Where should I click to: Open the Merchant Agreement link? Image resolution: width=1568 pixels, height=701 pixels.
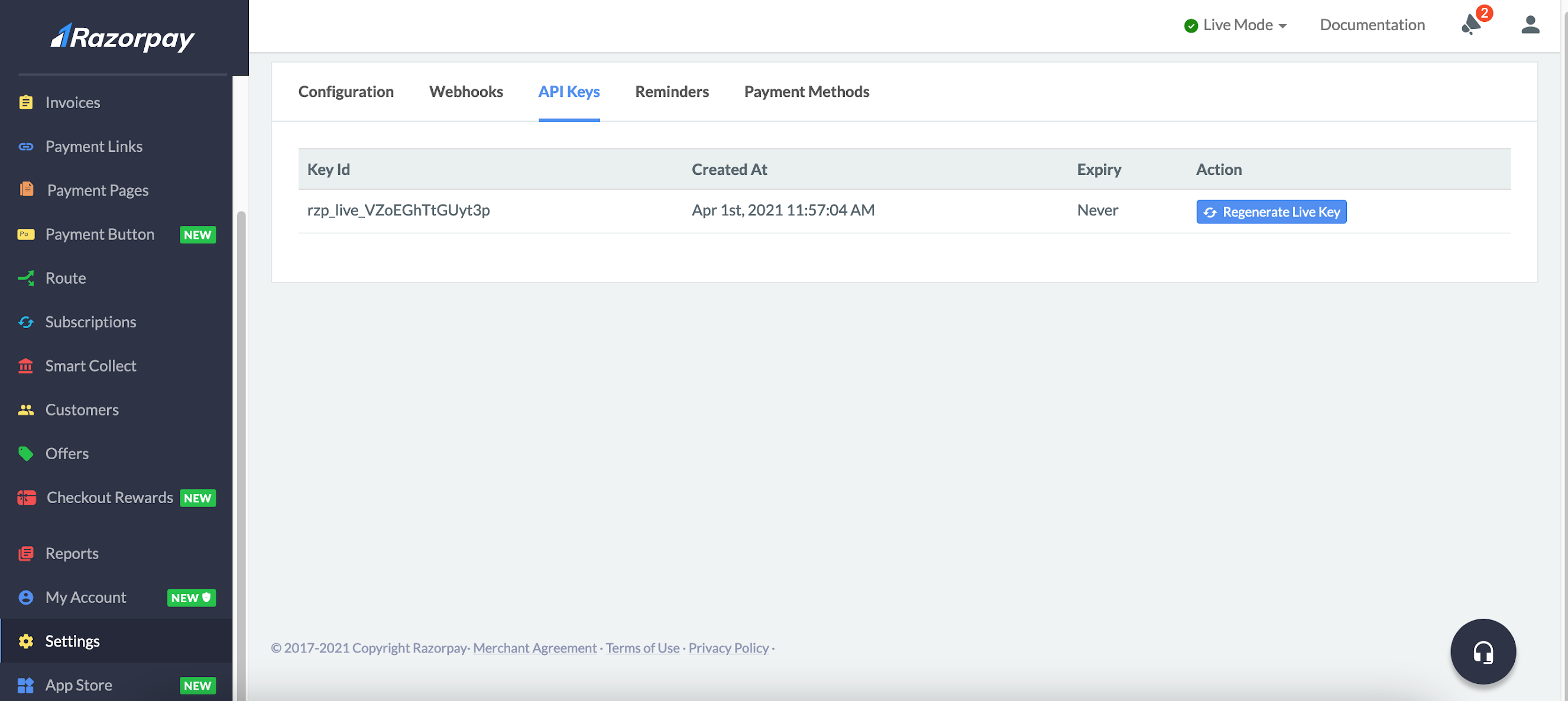pyautogui.click(x=534, y=647)
